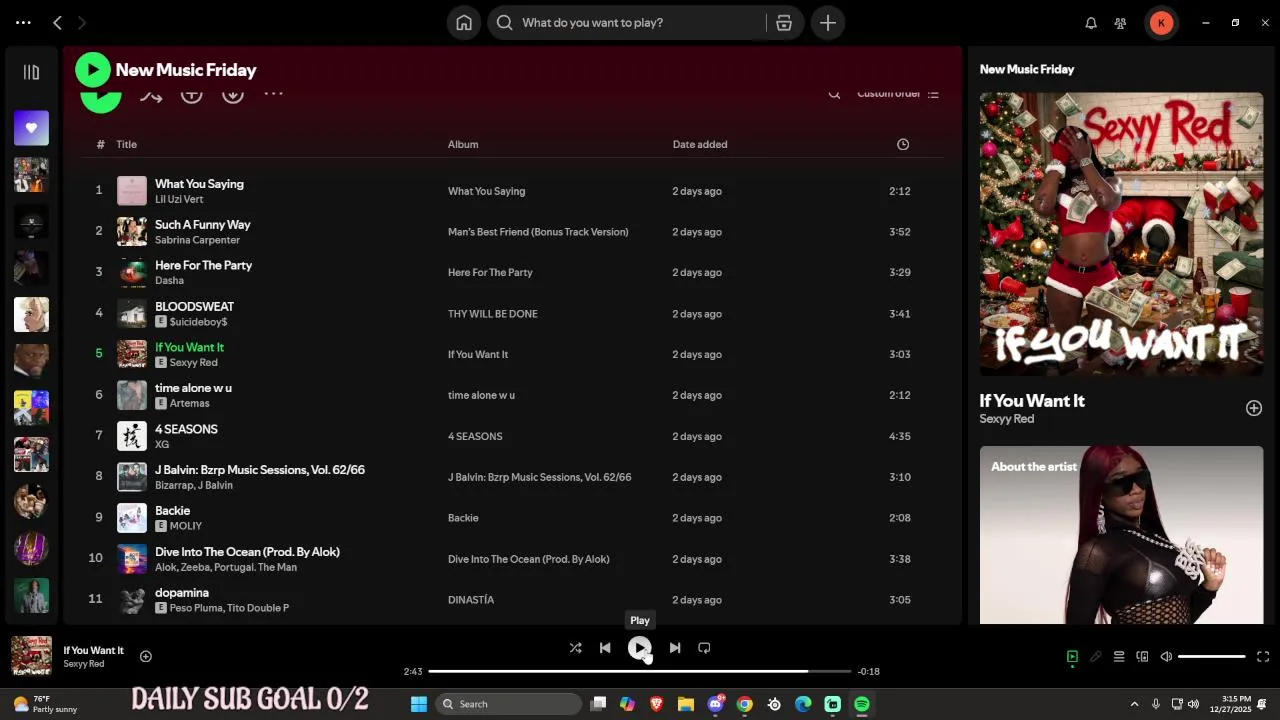Click the playback progress bar
The height and width of the screenshot is (720, 1280).
coord(640,671)
